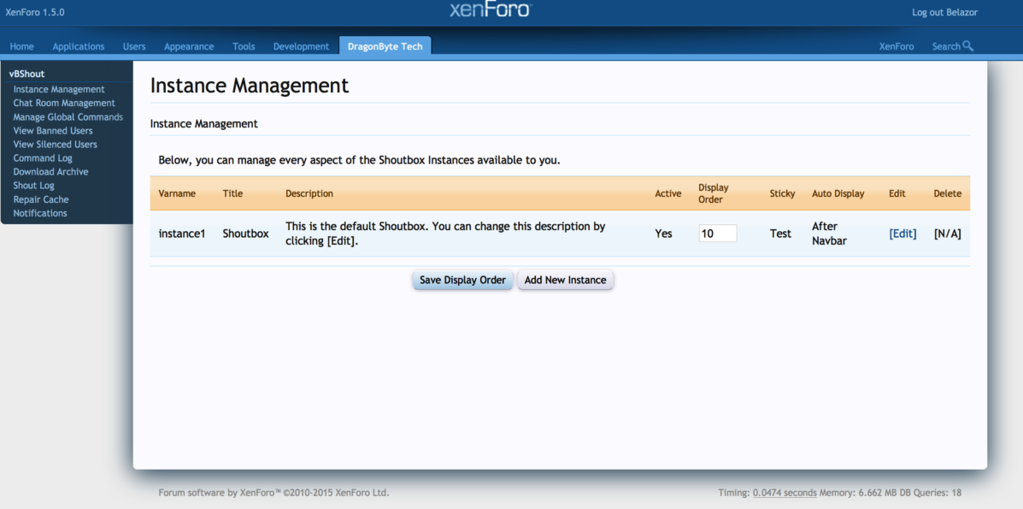Image resolution: width=1023 pixels, height=509 pixels.
Task: Click the DragonByte Tech tab
Action: click(x=385, y=46)
